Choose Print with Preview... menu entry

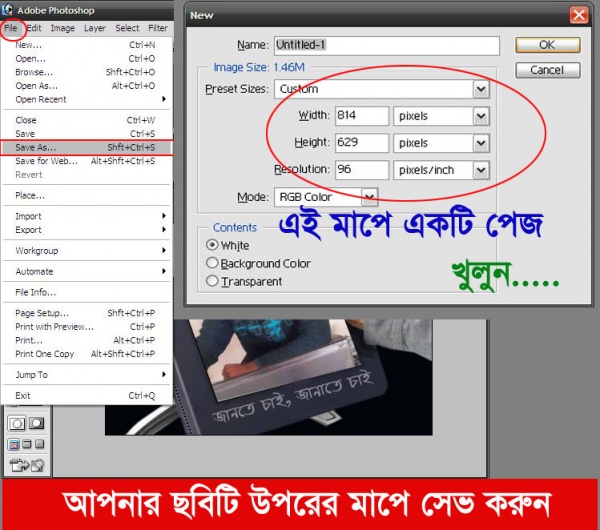pyautogui.click(x=86, y=327)
